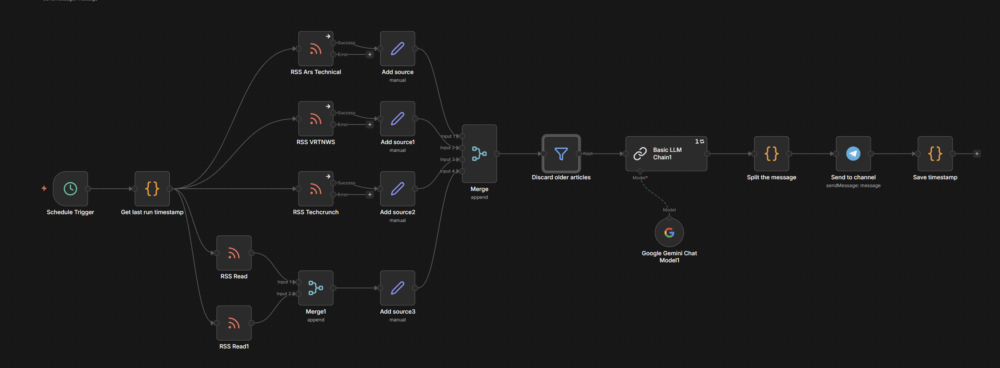
Task: Select the Add source3 pencil node
Action: (x=397, y=288)
